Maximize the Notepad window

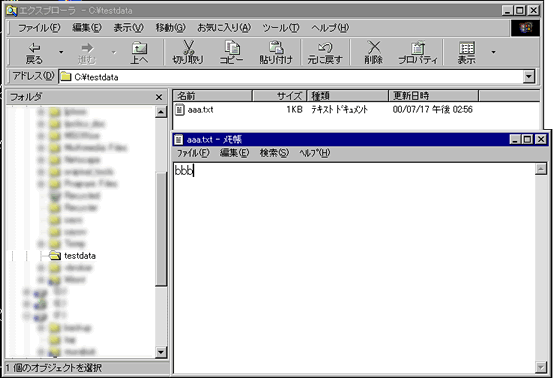coord(528,139)
